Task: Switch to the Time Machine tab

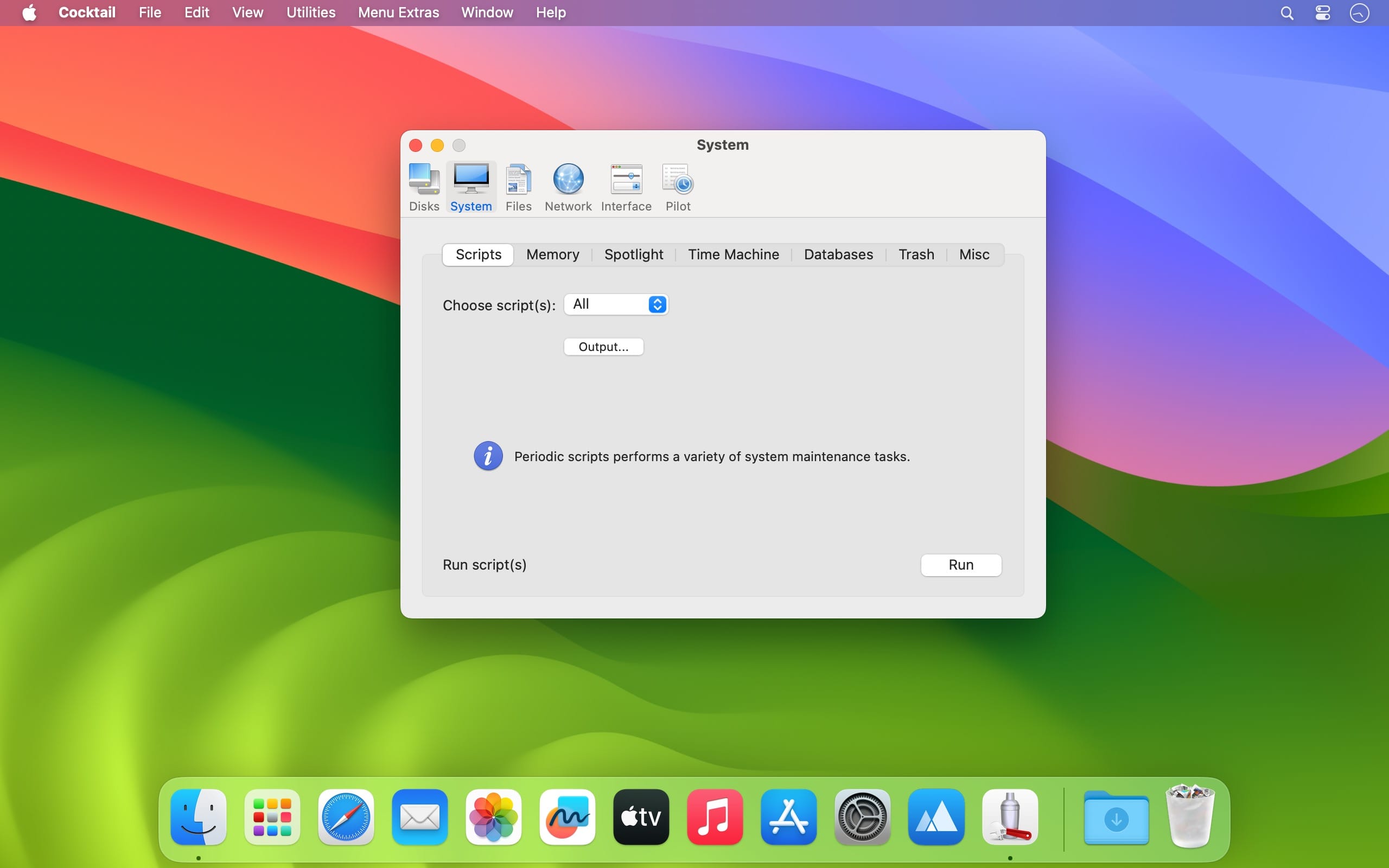Action: [x=734, y=254]
